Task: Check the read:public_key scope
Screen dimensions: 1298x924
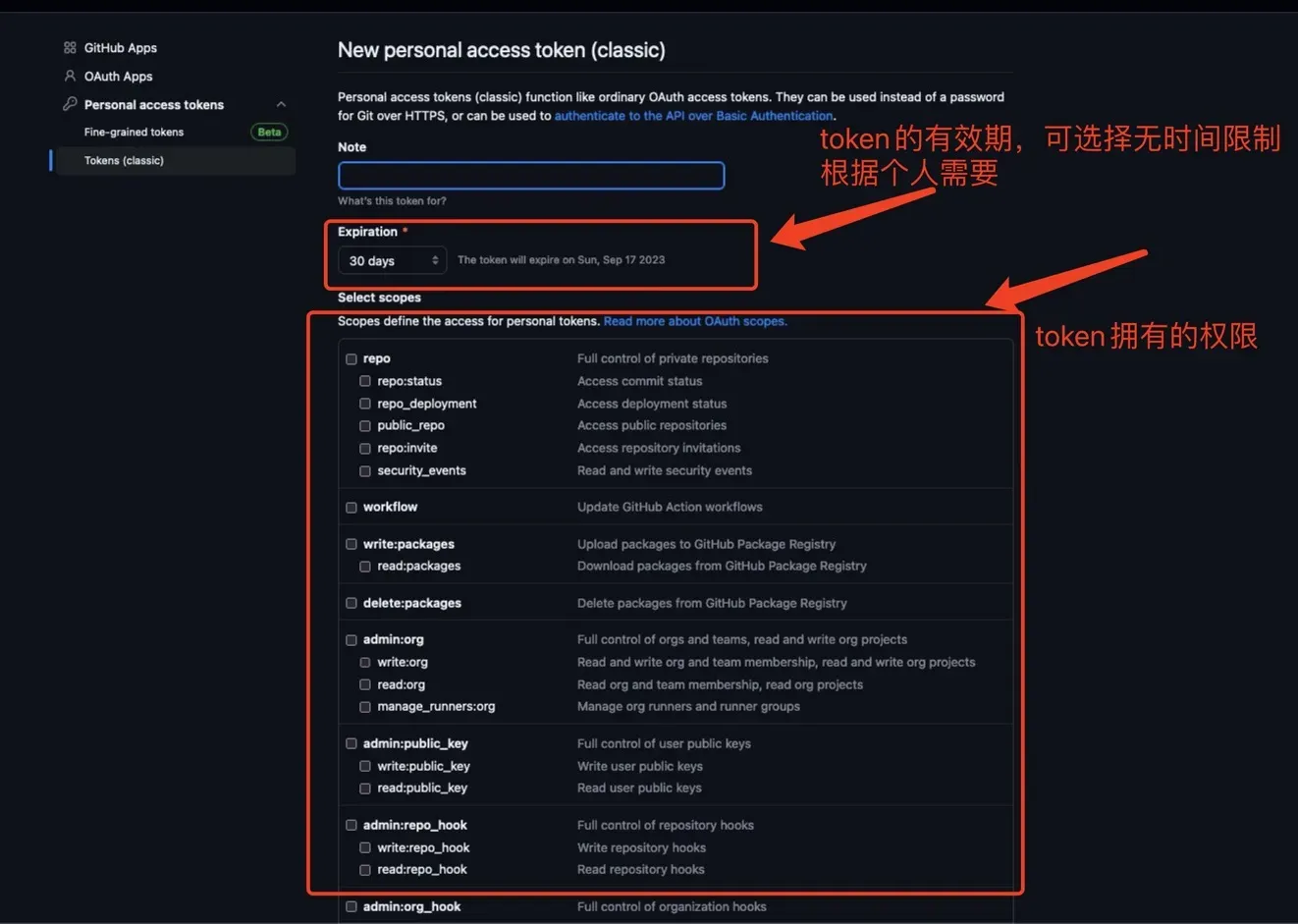Action: click(x=365, y=788)
